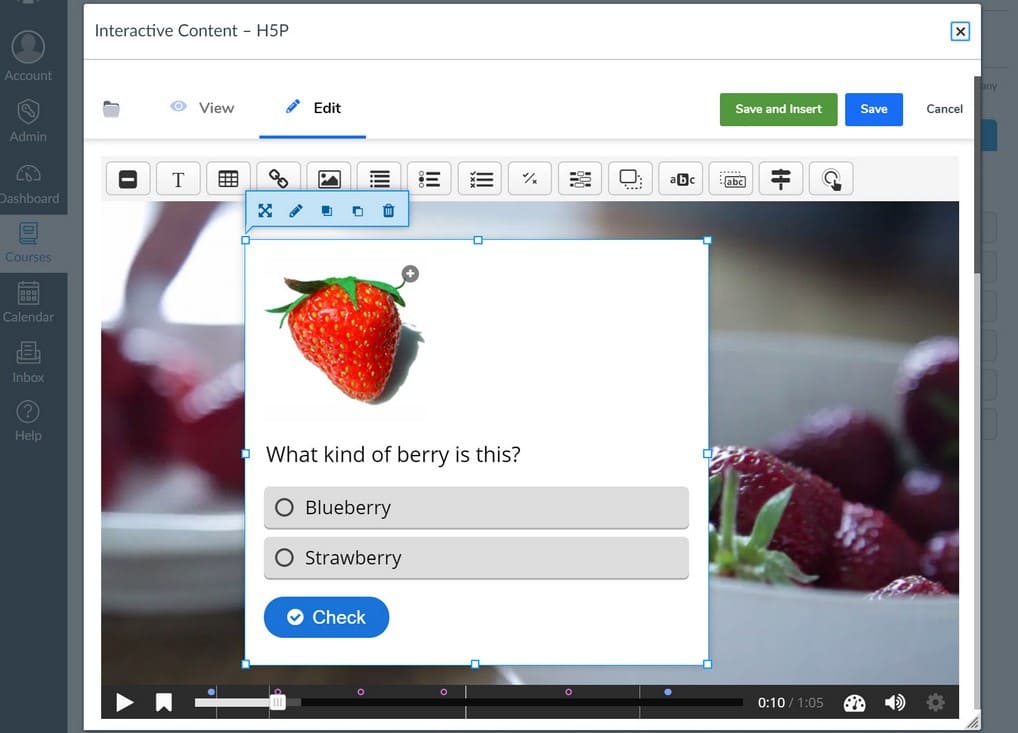Viewport: 1018px width, 733px height.
Task: Switch to the View tab
Action: (x=202, y=108)
